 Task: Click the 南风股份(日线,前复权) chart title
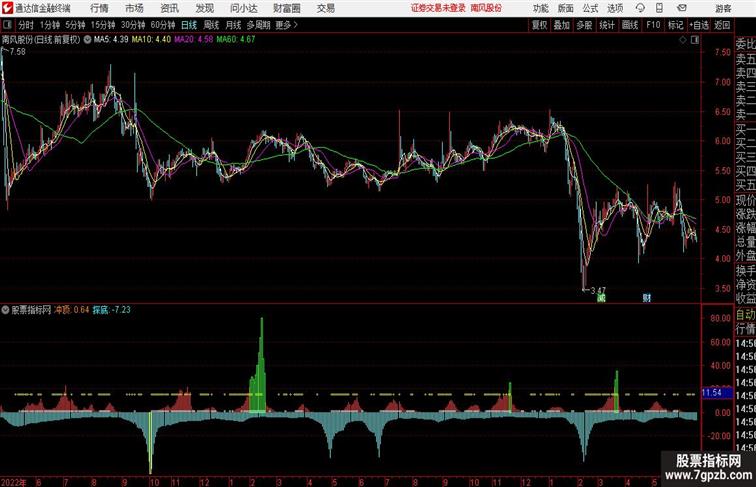41,40
